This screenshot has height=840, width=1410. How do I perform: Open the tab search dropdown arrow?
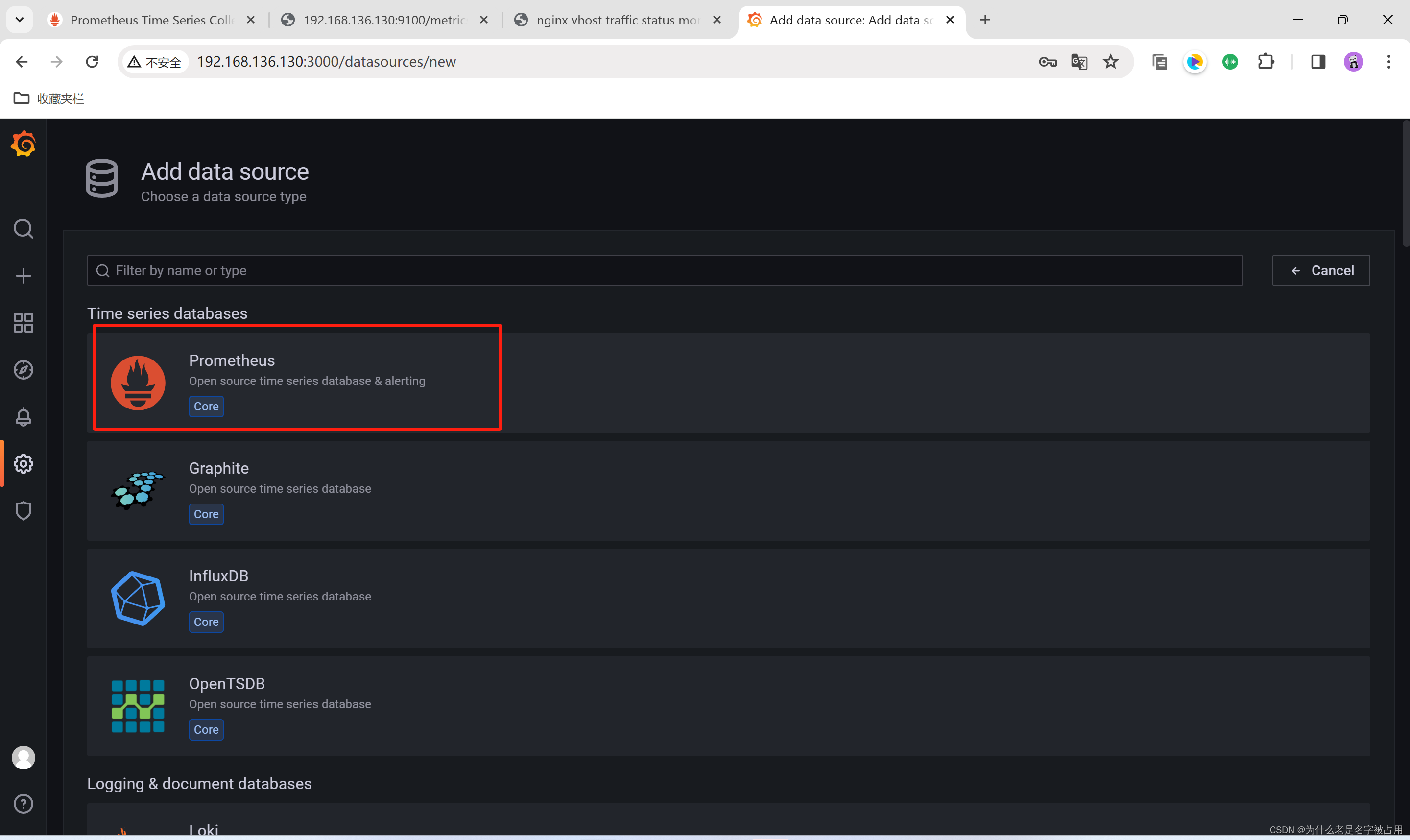[19, 20]
